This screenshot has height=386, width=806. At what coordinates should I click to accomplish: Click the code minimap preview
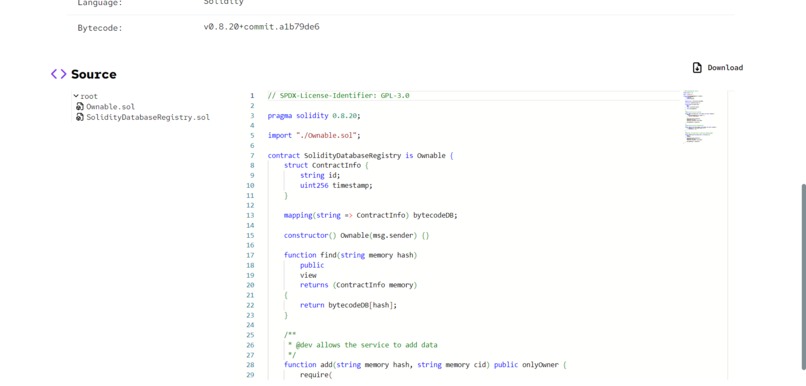pyautogui.click(x=699, y=117)
